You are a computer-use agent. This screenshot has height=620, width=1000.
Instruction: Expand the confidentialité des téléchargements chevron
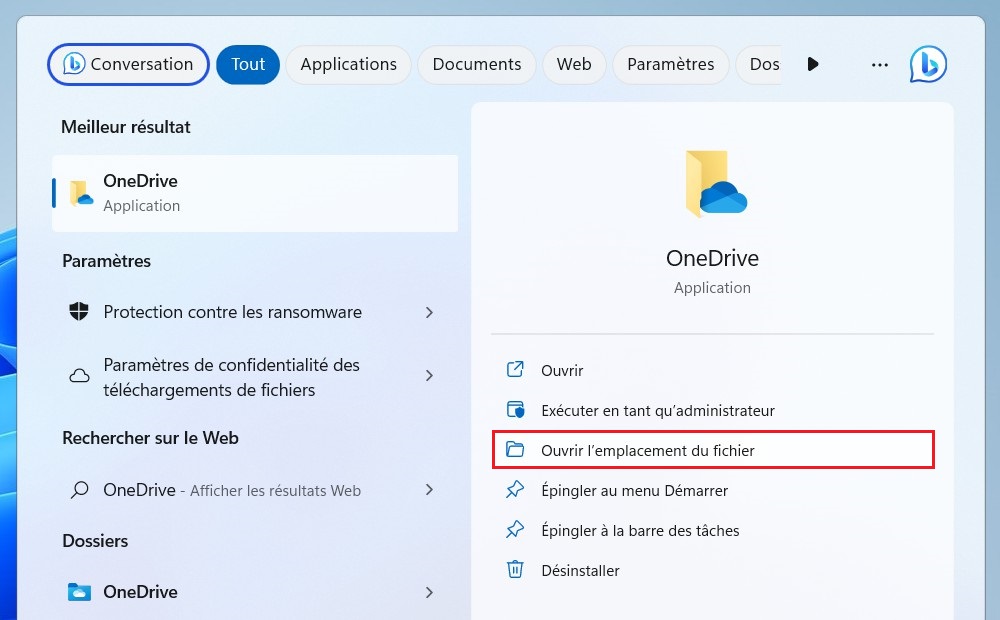[429, 376]
